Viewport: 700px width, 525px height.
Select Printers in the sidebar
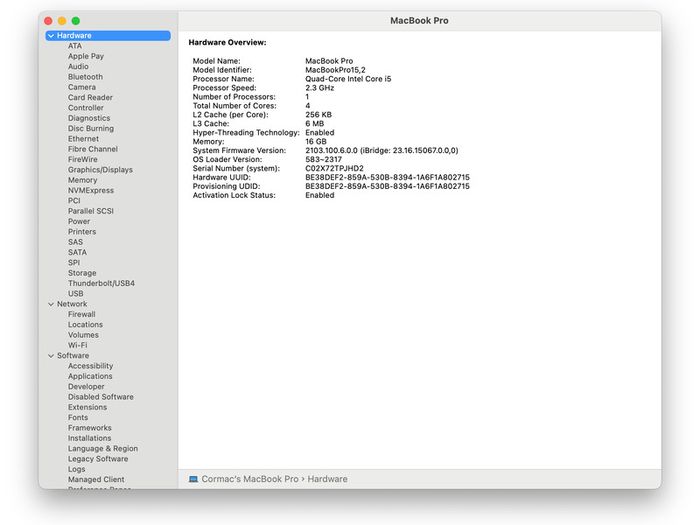82,232
